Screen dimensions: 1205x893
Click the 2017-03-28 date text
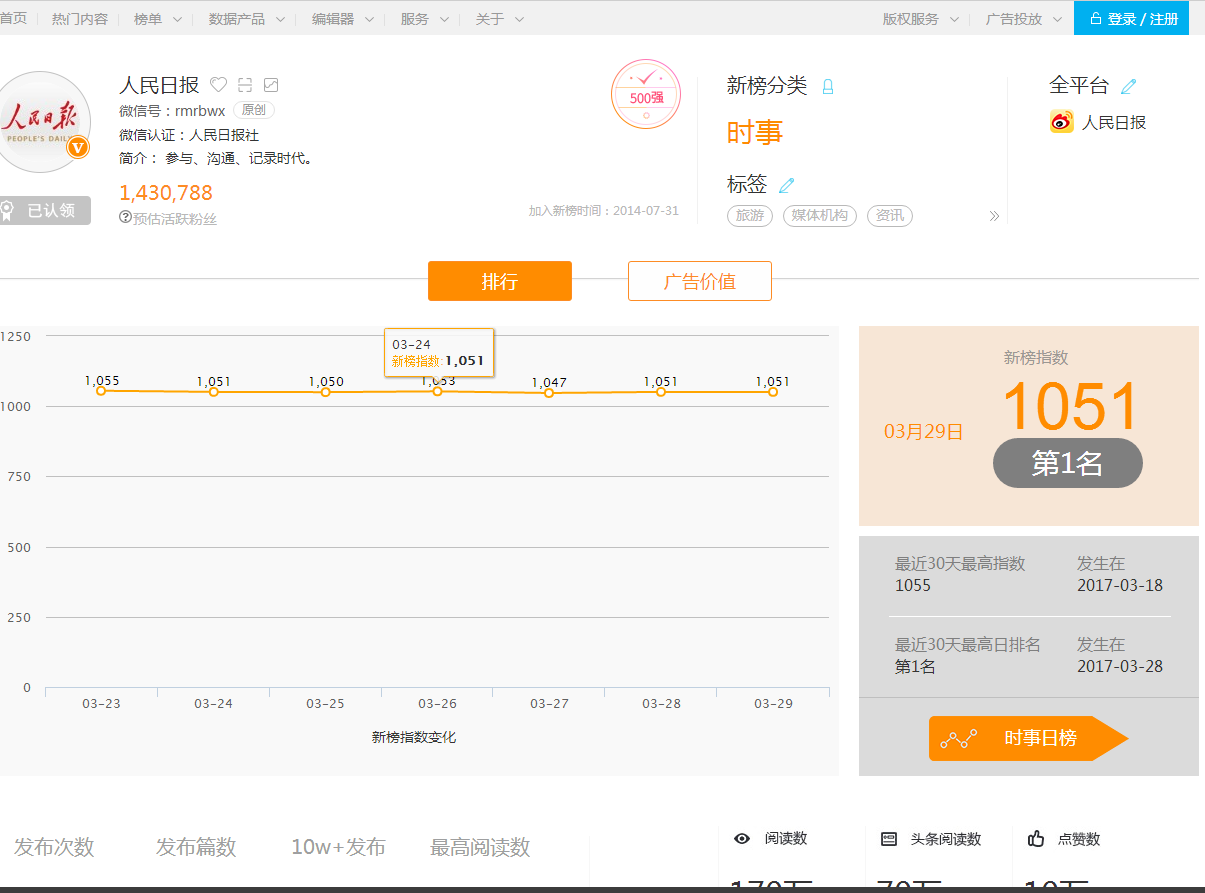(1120, 666)
